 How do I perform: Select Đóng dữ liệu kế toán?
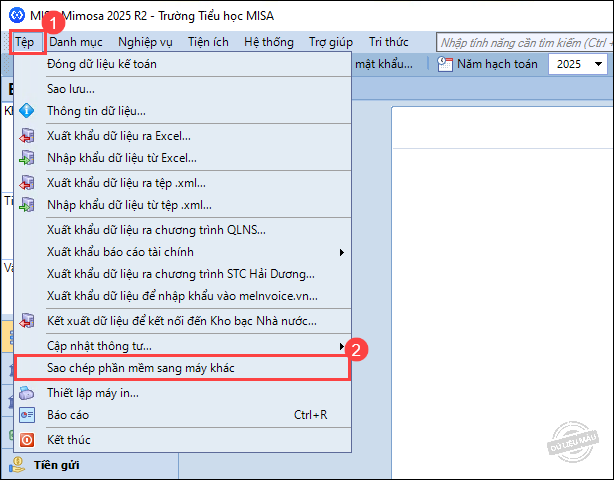pyautogui.click(x=182, y=64)
